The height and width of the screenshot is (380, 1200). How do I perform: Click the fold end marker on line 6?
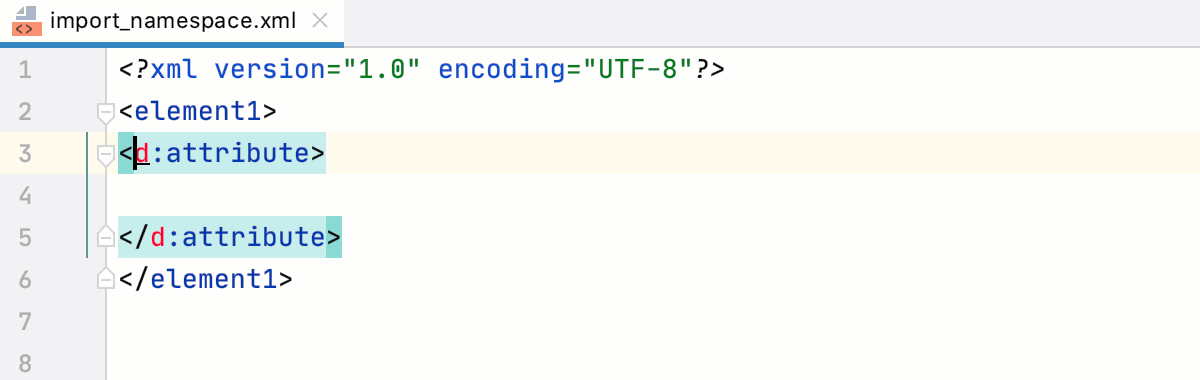[103, 279]
